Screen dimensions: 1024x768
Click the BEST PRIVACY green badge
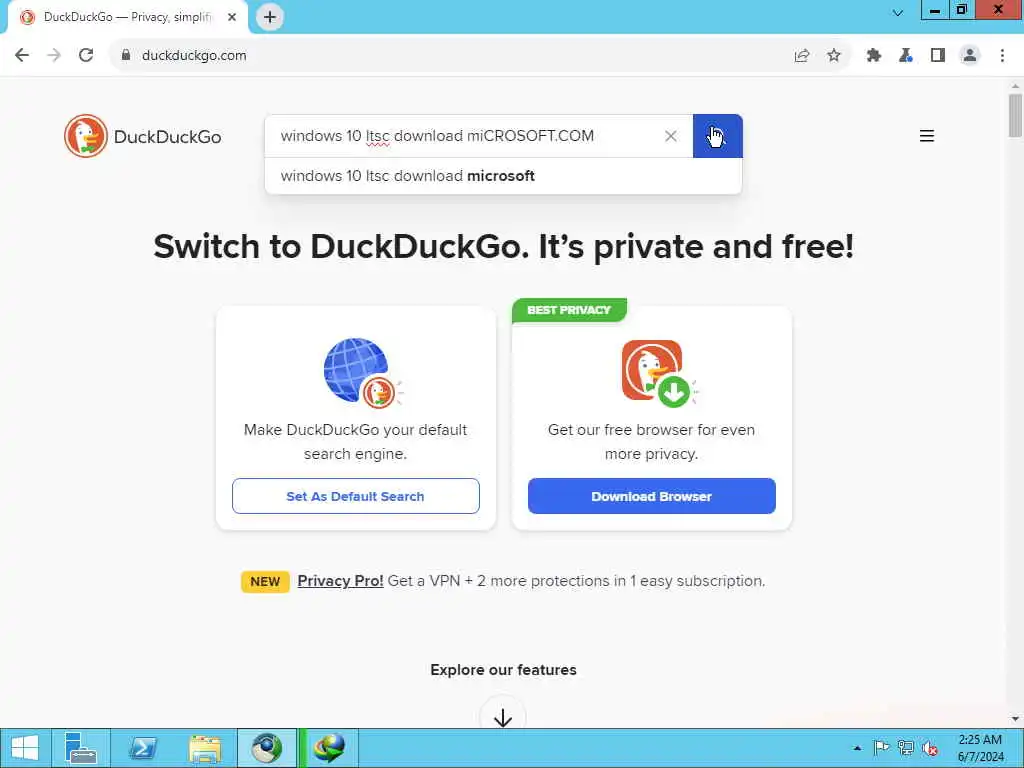(569, 310)
